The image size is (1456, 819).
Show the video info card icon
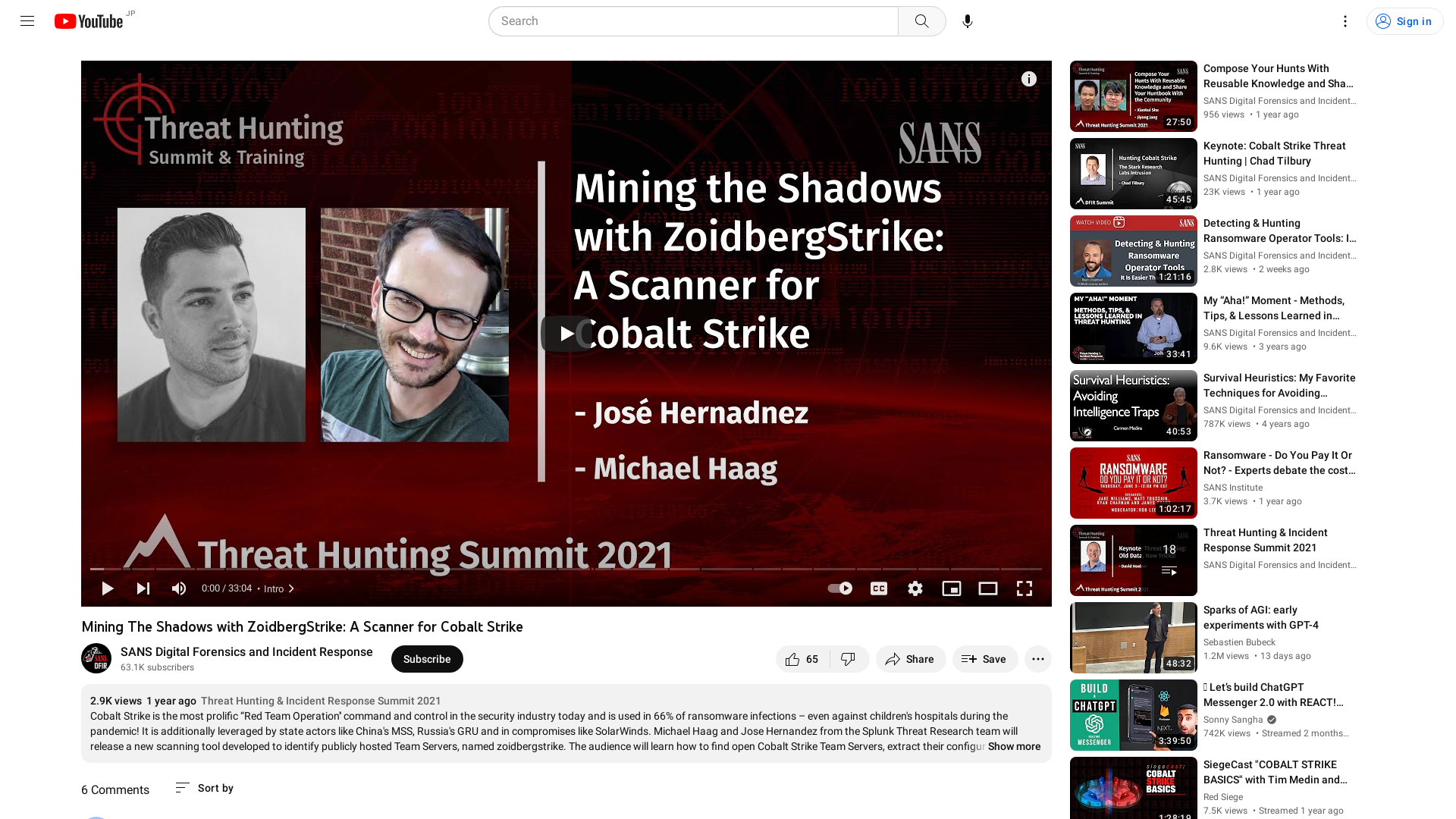click(x=1028, y=79)
